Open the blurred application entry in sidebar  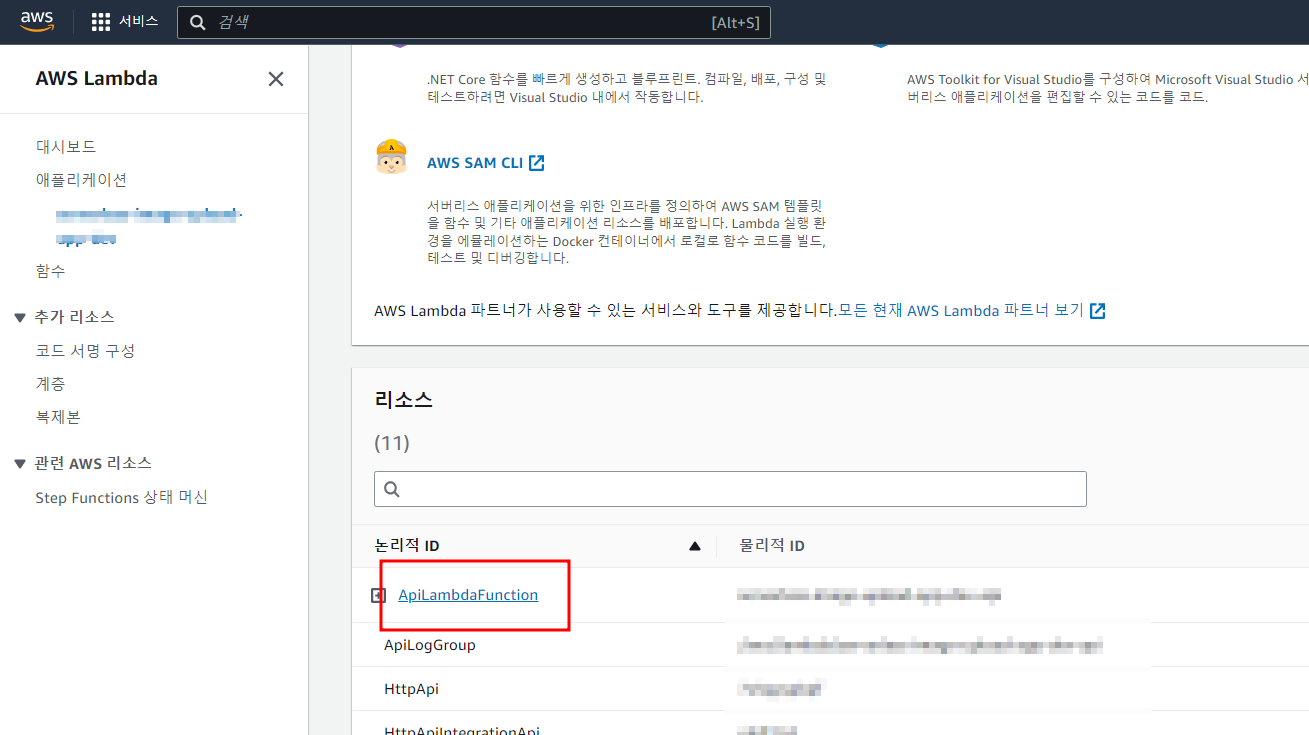click(x=149, y=226)
